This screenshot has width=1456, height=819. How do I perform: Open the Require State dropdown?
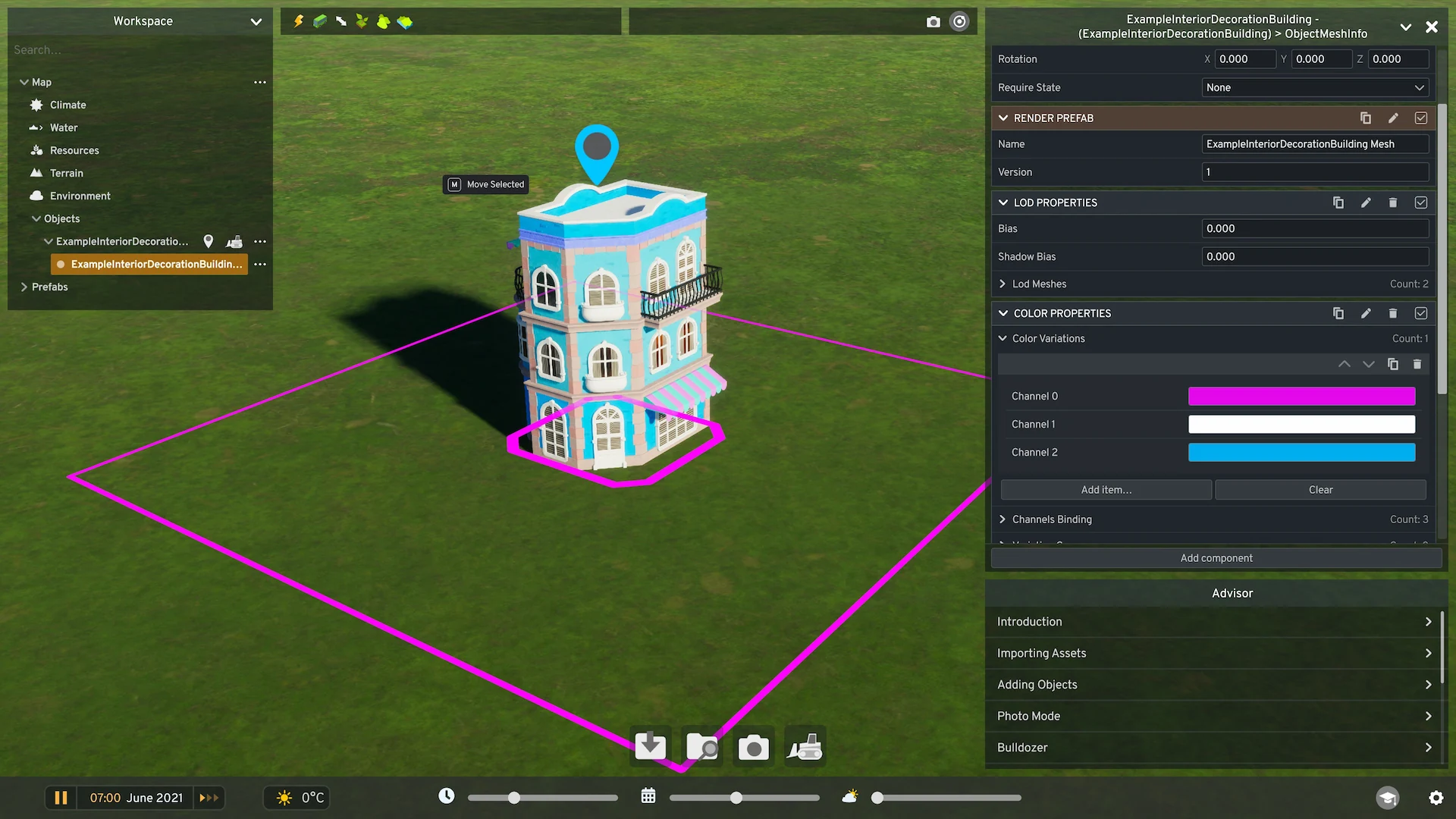[1315, 87]
